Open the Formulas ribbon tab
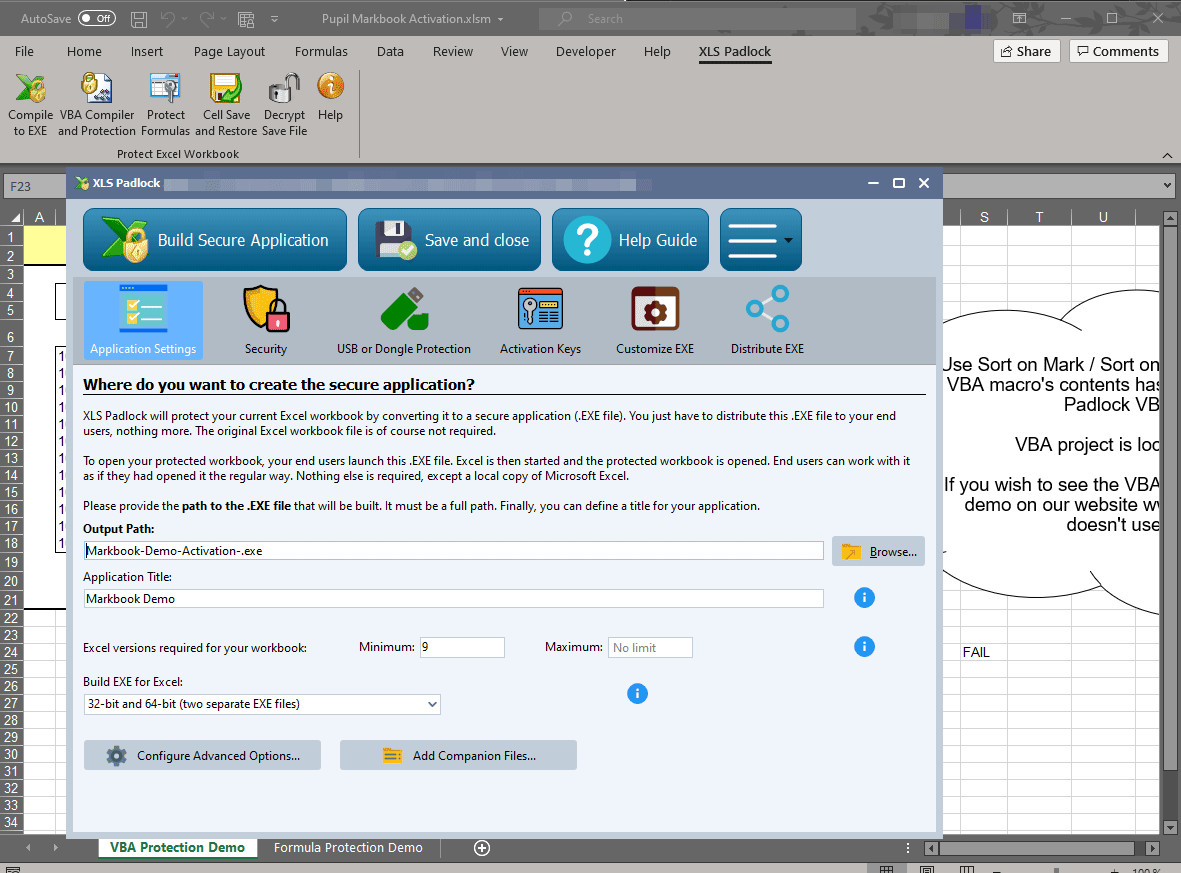Viewport: 1181px width, 873px height. tap(321, 52)
